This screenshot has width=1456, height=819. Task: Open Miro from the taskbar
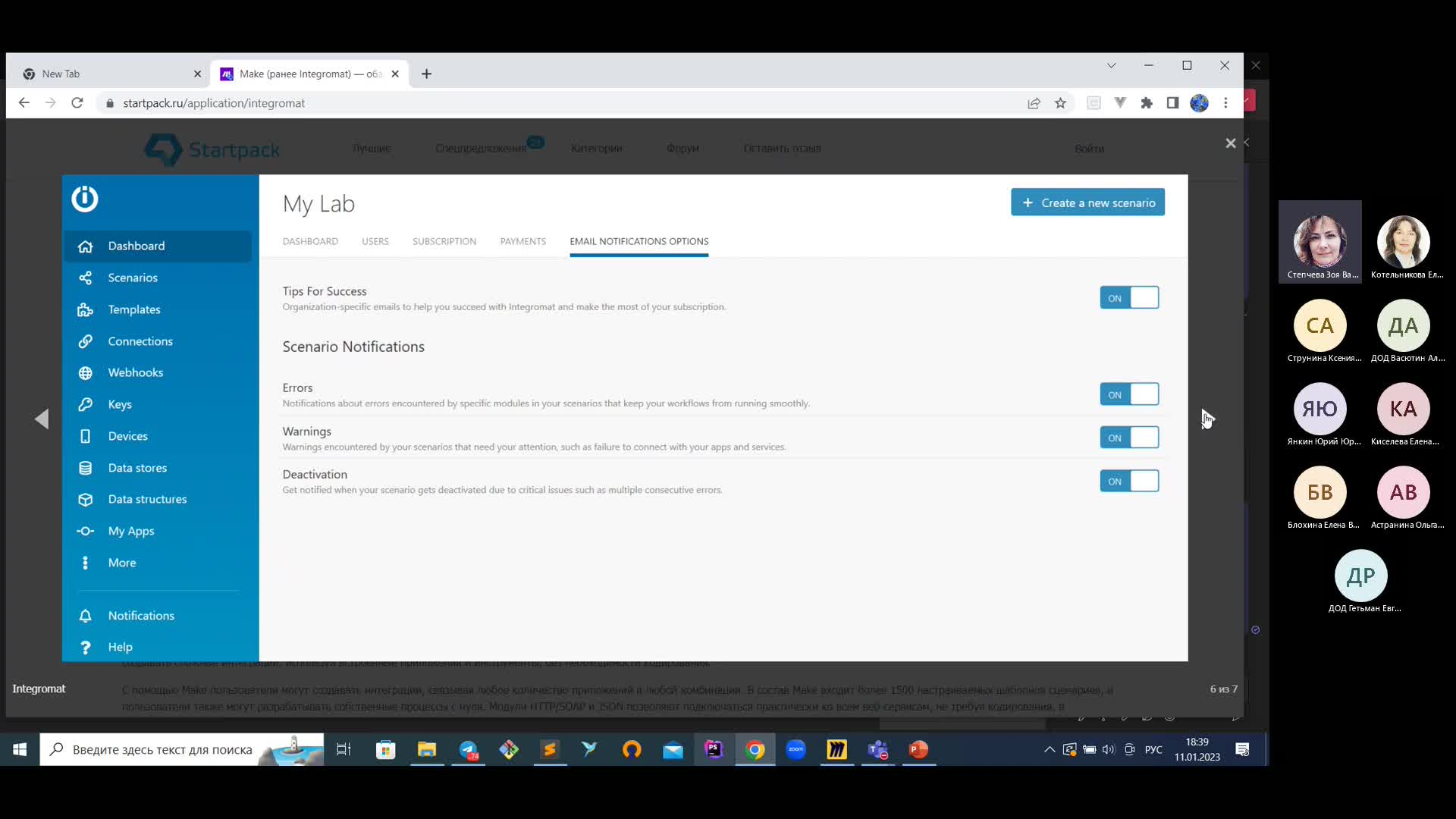point(836,750)
